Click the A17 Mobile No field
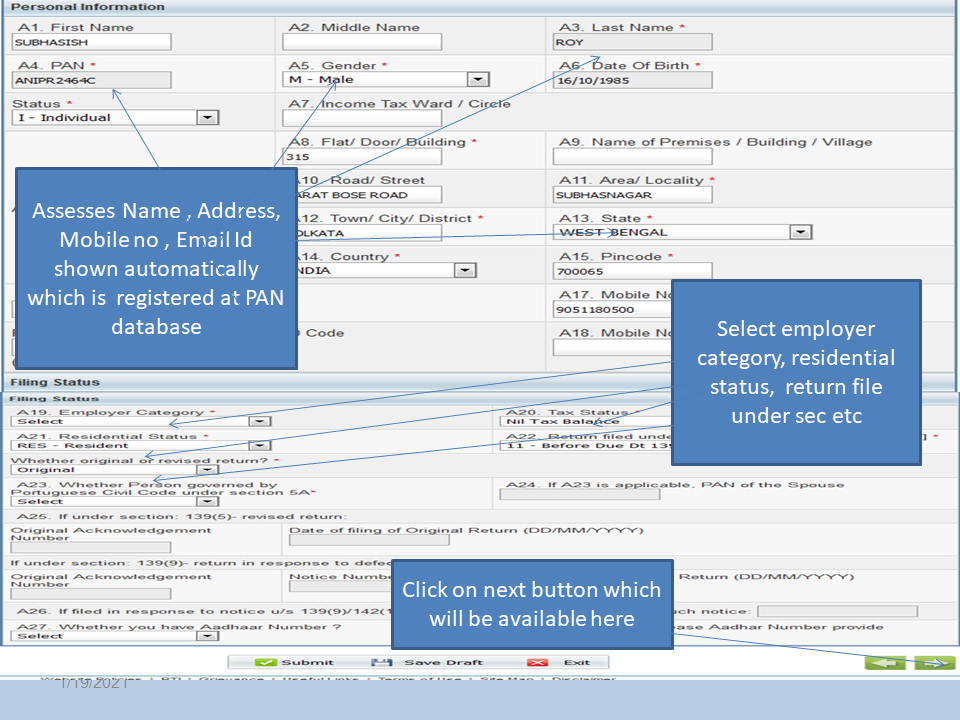 612,309
